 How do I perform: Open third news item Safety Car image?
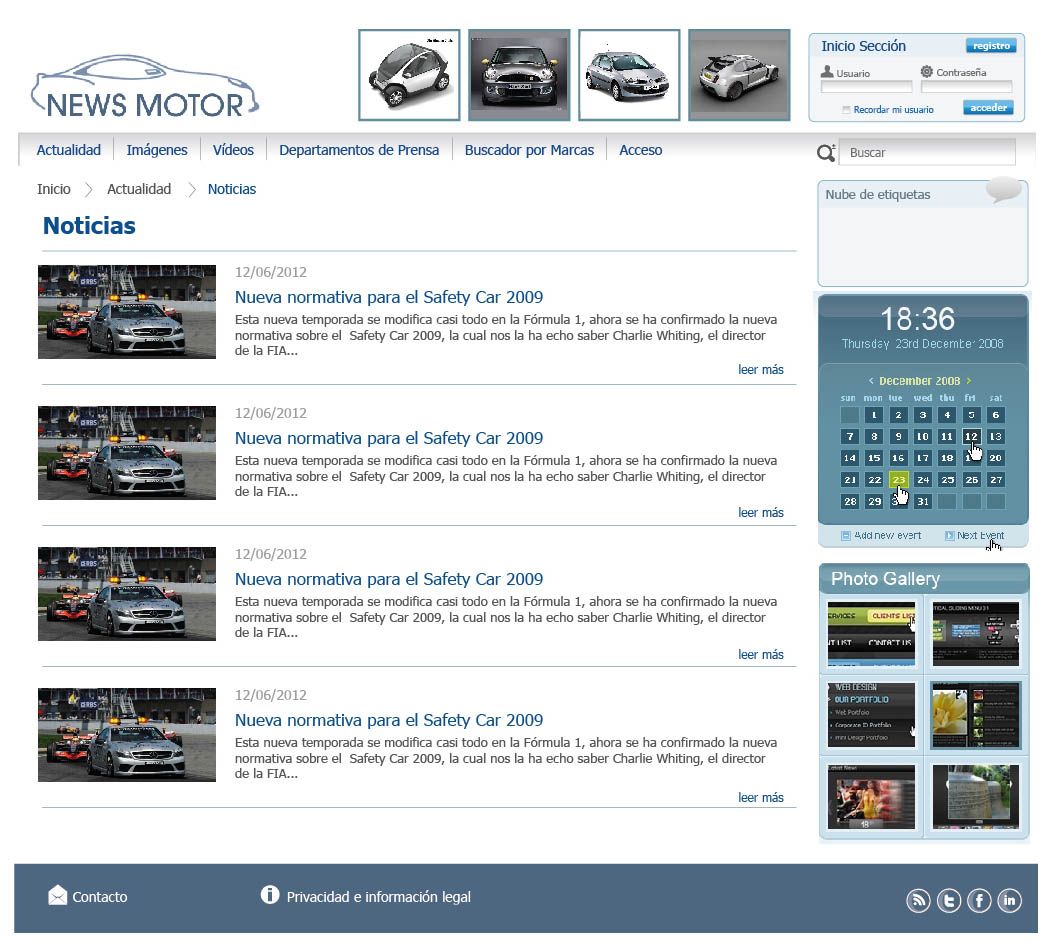tap(127, 594)
